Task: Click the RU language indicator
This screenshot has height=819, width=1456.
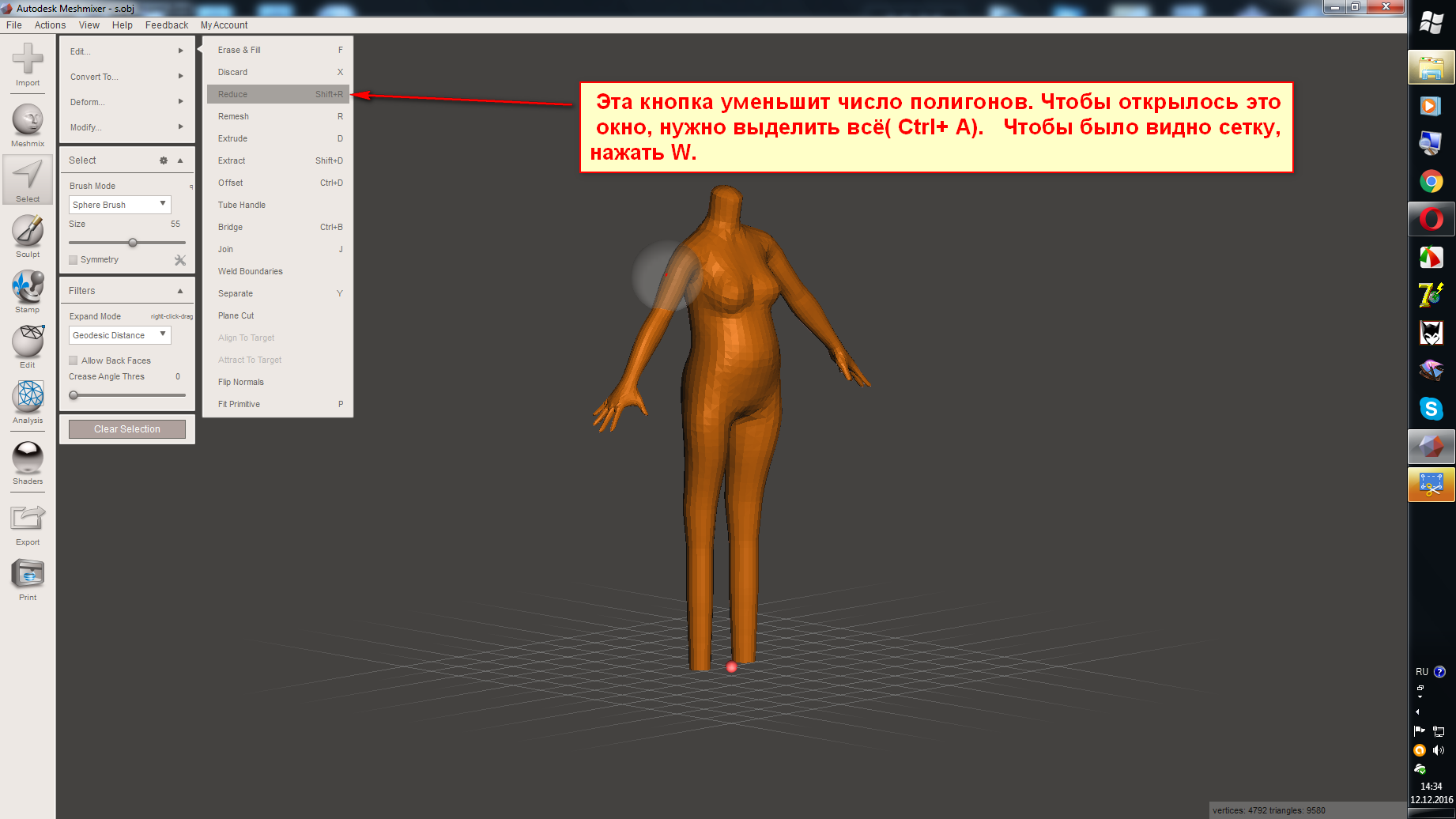Action: 1422,672
